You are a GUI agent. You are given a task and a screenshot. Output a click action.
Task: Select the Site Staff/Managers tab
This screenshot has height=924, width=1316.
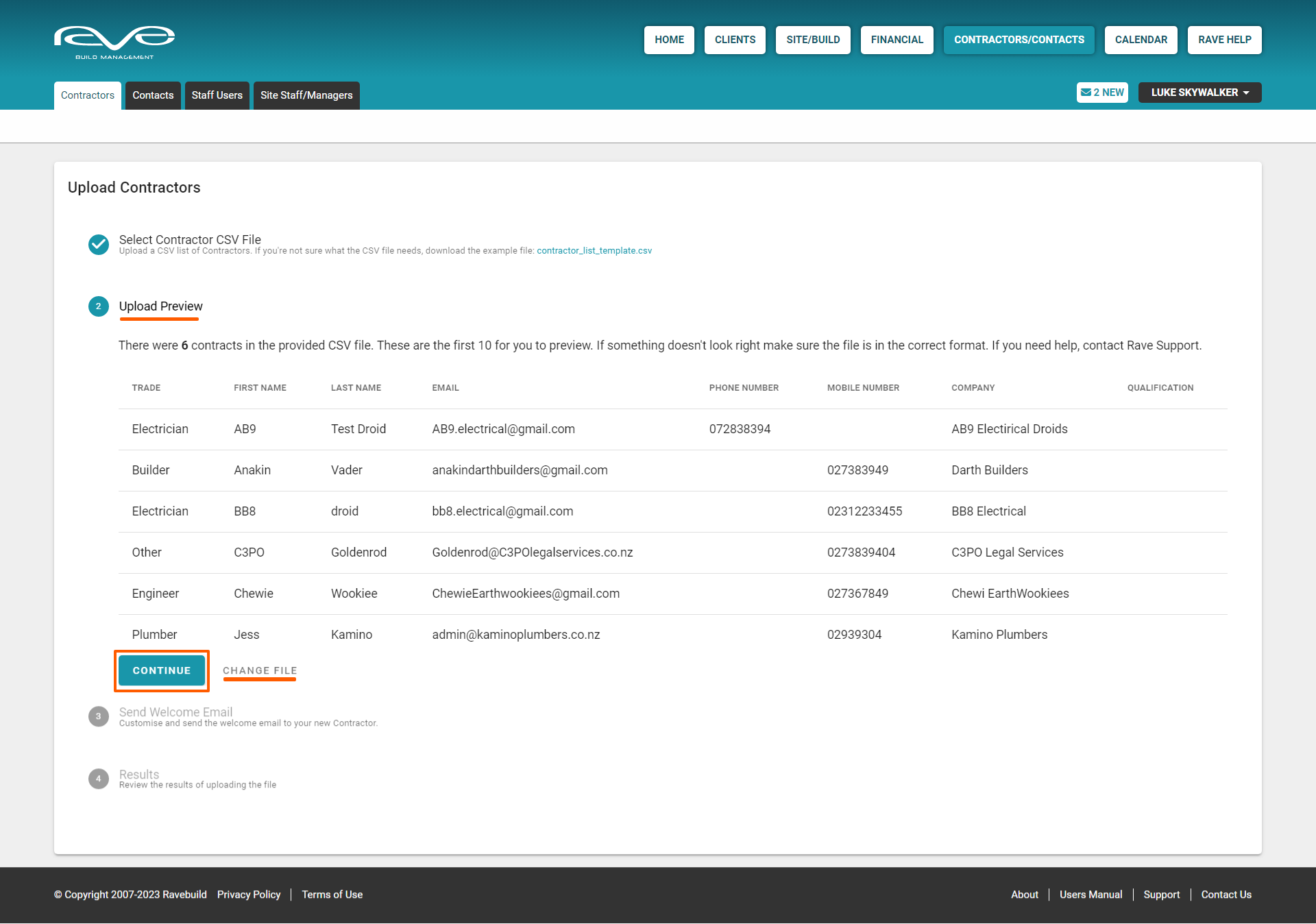point(306,95)
